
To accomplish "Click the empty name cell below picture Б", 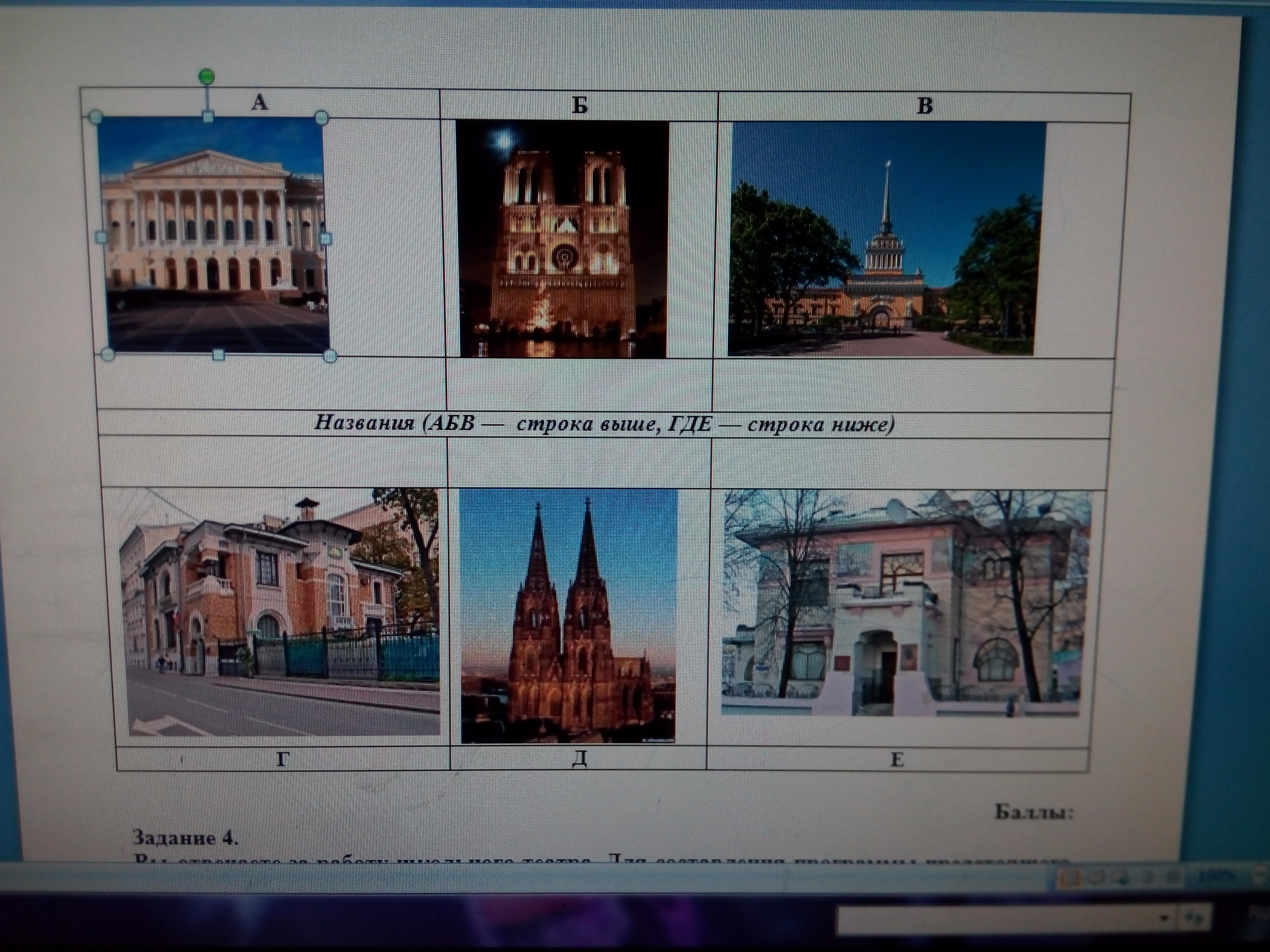I will coord(579,383).
